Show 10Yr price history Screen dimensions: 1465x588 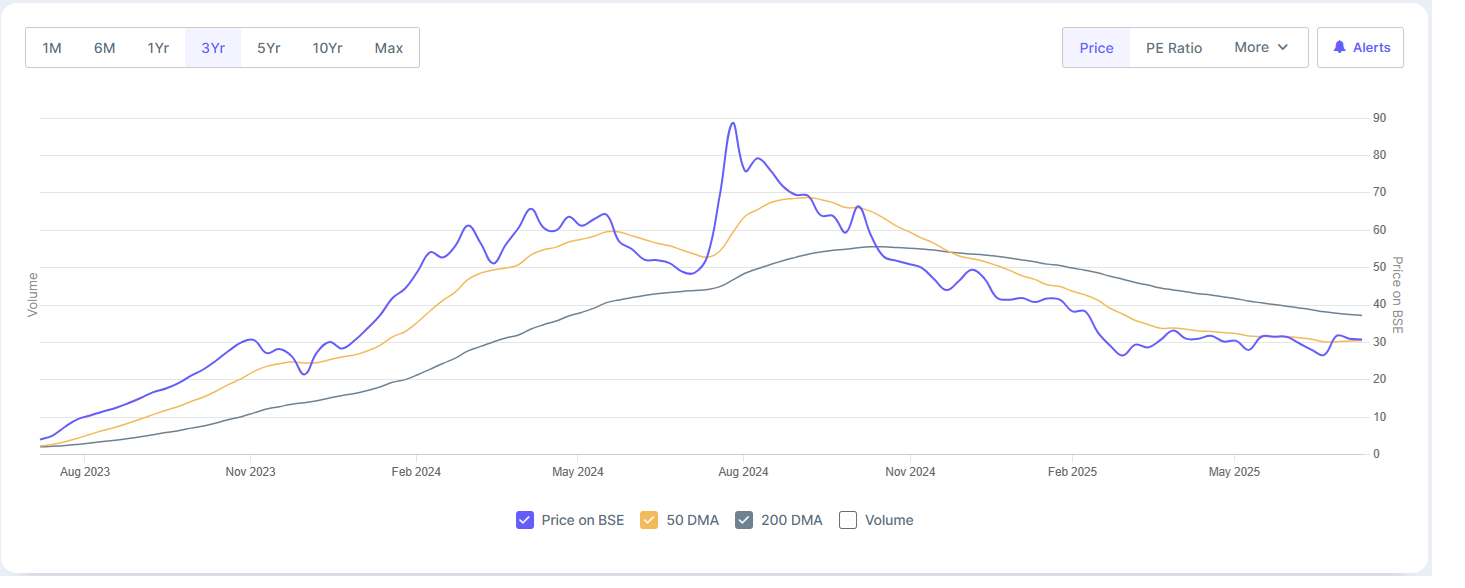[327, 48]
